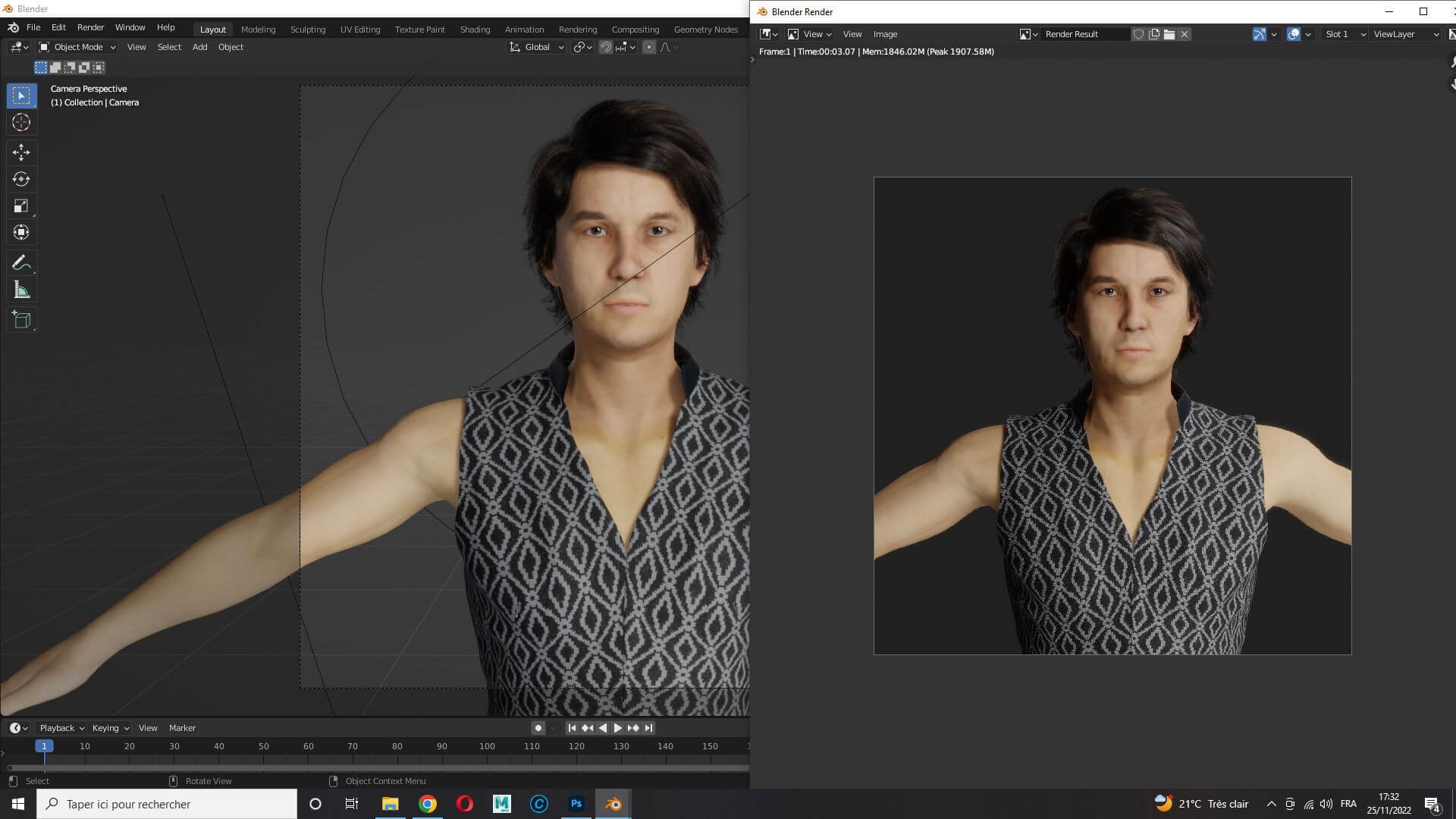Select the Add Cube tool
Viewport: 1456px width, 819px height.
(x=21, y=320)
